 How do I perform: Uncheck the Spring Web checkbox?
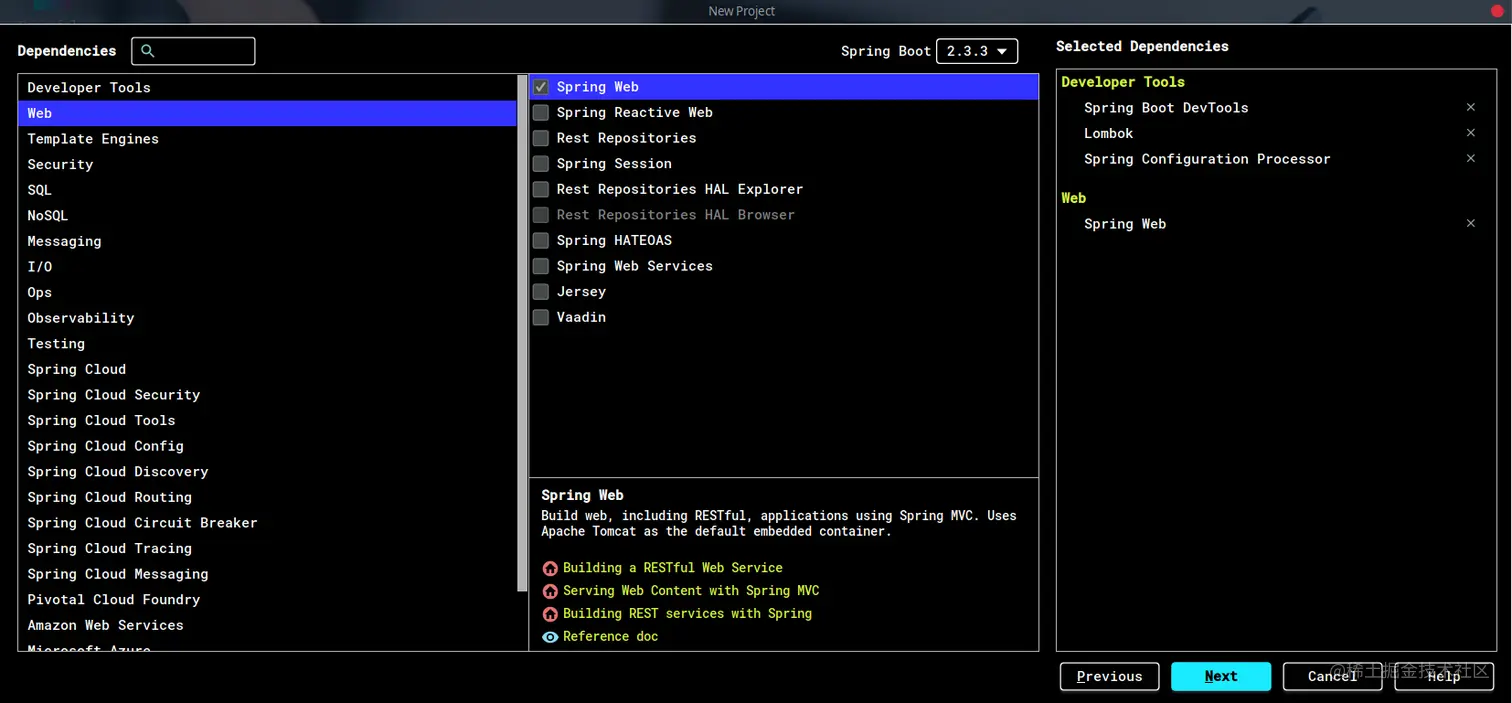click(541, 87)
